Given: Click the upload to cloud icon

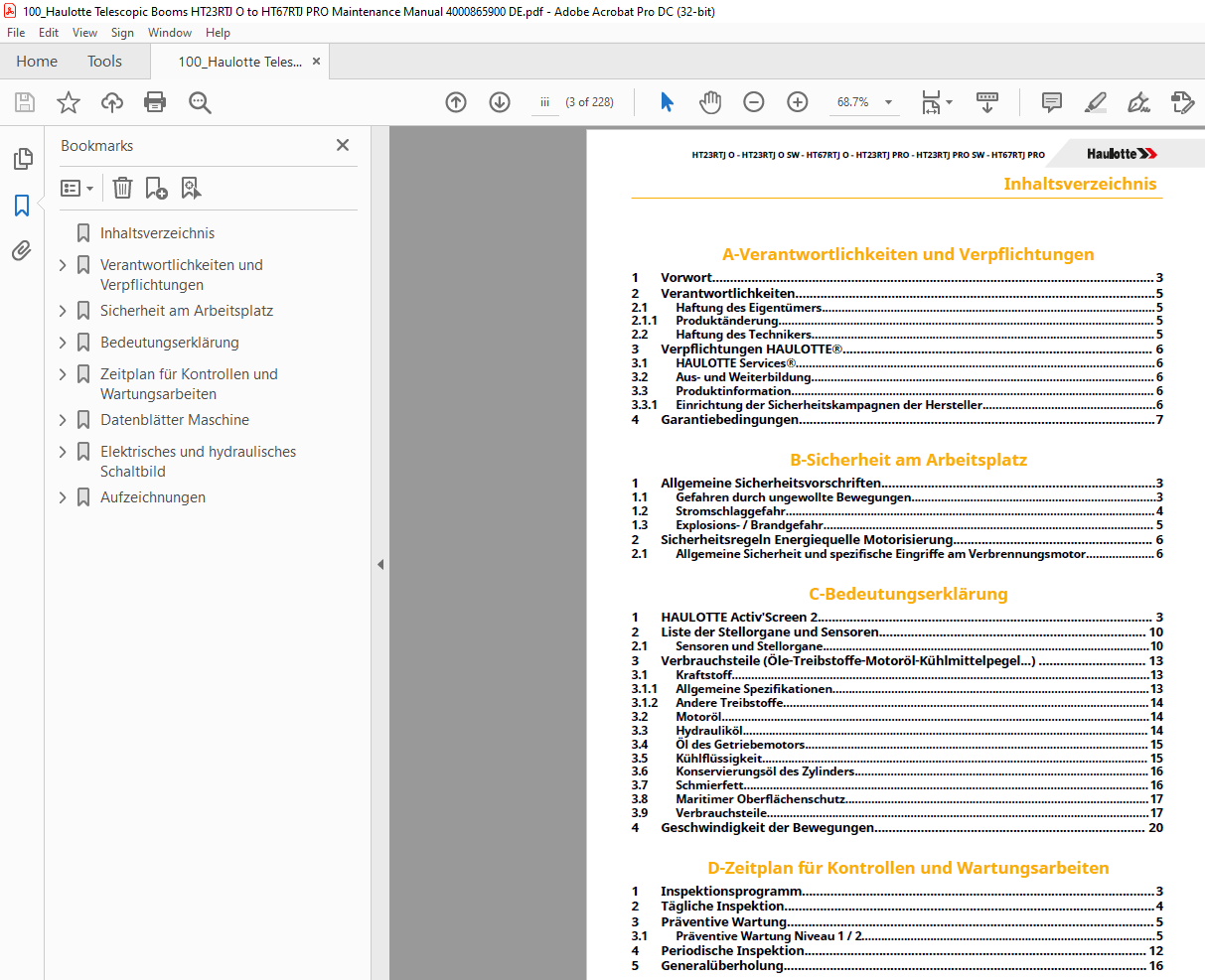Looking at the screenshot, I should coord(112,102).
